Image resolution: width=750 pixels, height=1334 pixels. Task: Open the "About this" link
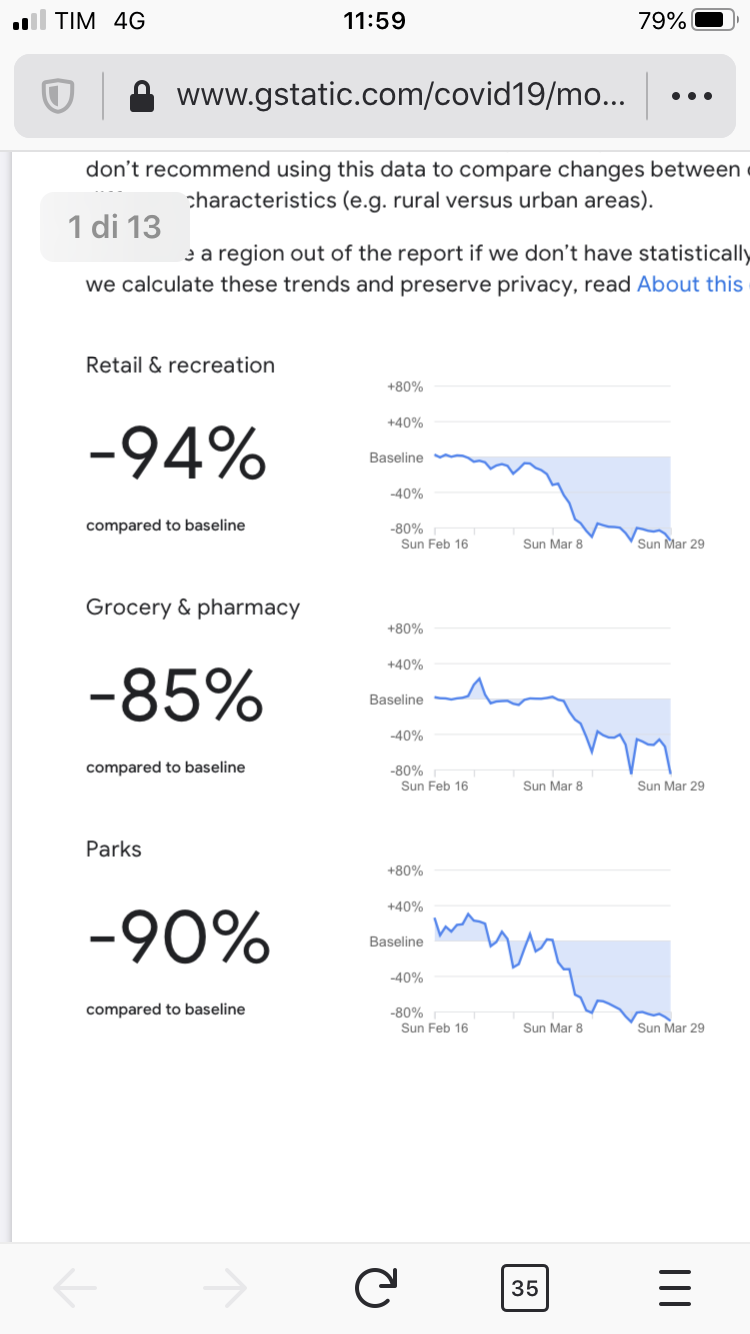click(x=690, y=284)
